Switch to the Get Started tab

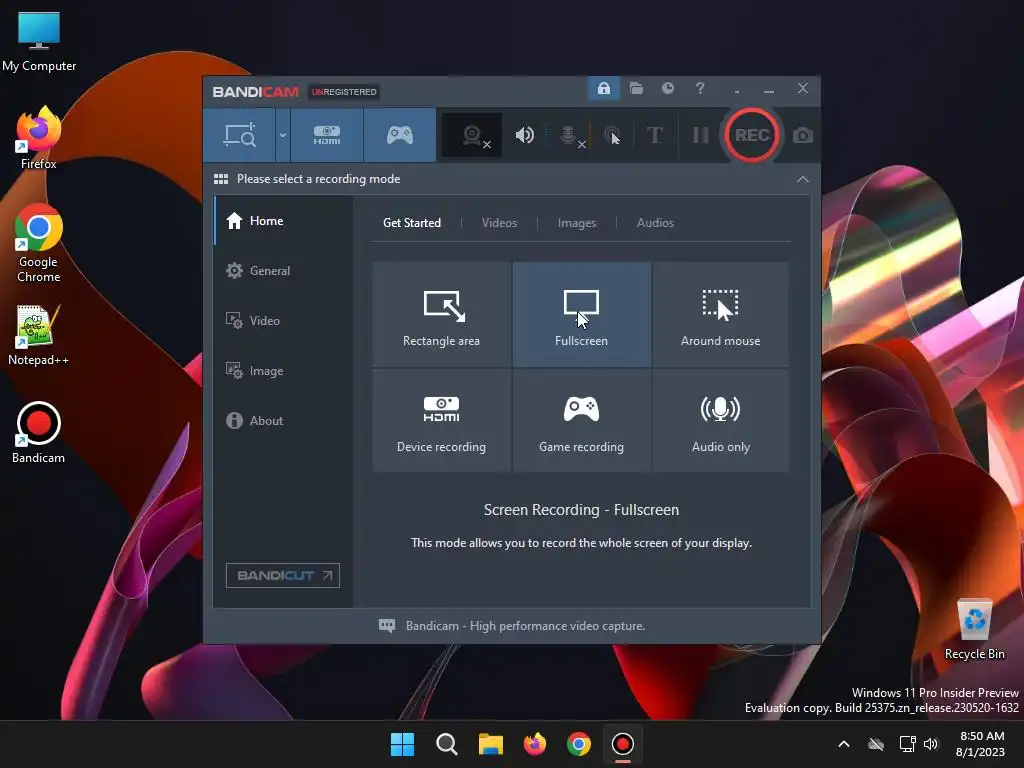click(411, 223)
